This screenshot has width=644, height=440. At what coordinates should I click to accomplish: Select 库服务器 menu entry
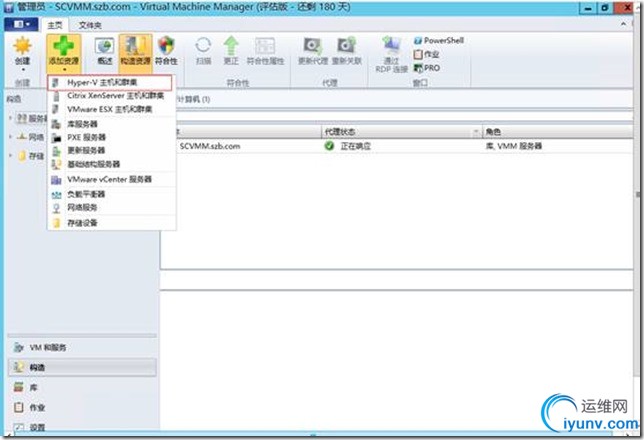coord(112,124)
